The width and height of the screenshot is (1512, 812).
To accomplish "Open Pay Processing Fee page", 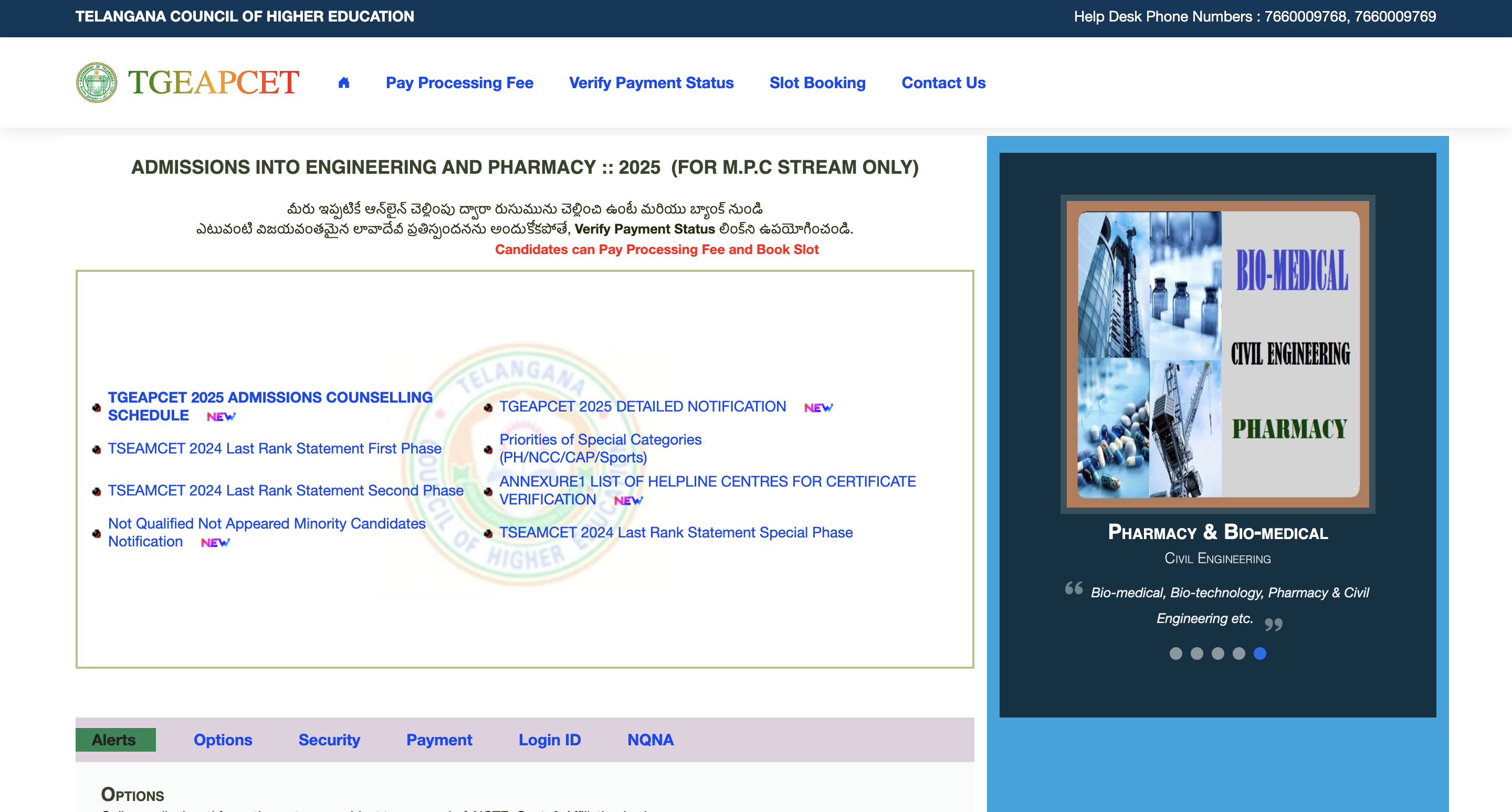I will [459, 83].
